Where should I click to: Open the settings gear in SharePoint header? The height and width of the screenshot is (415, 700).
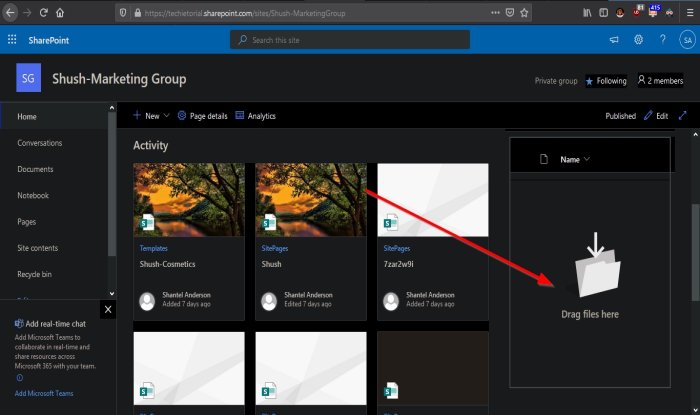click(x=638, y=40)
